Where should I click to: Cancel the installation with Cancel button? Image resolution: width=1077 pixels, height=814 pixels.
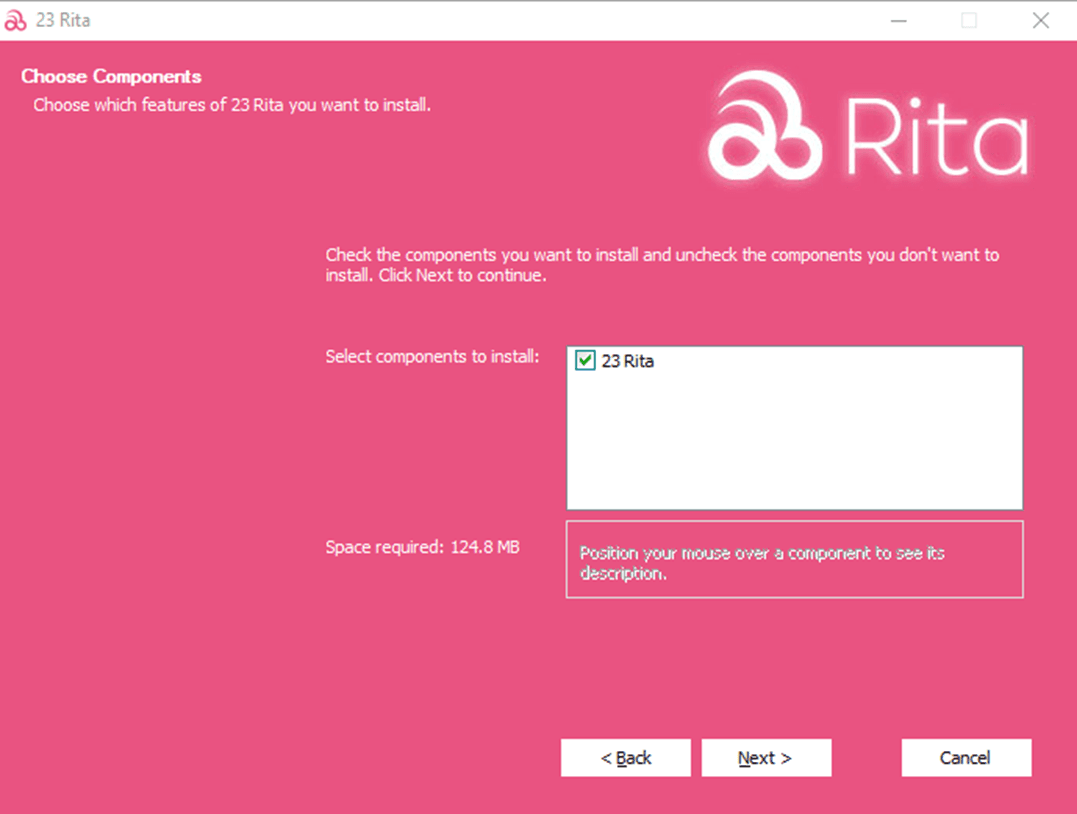click(x=965, y=758)
